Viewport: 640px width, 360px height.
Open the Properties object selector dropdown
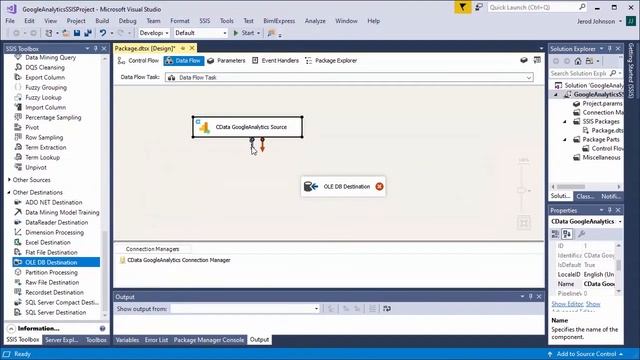[x=620, y=222]
